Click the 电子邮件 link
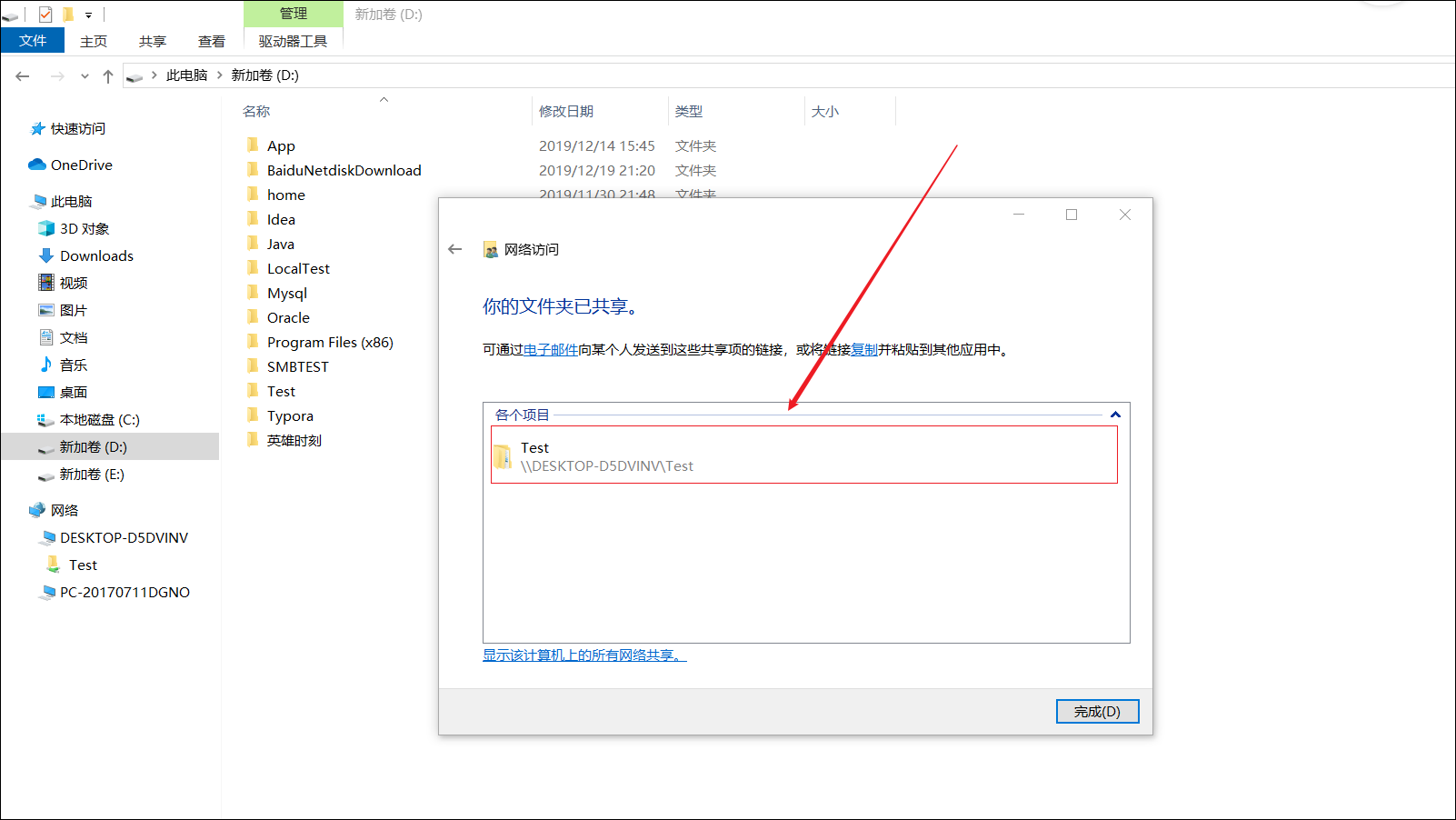Viewport: 1456px width, 820px height. tap(551, 349)
